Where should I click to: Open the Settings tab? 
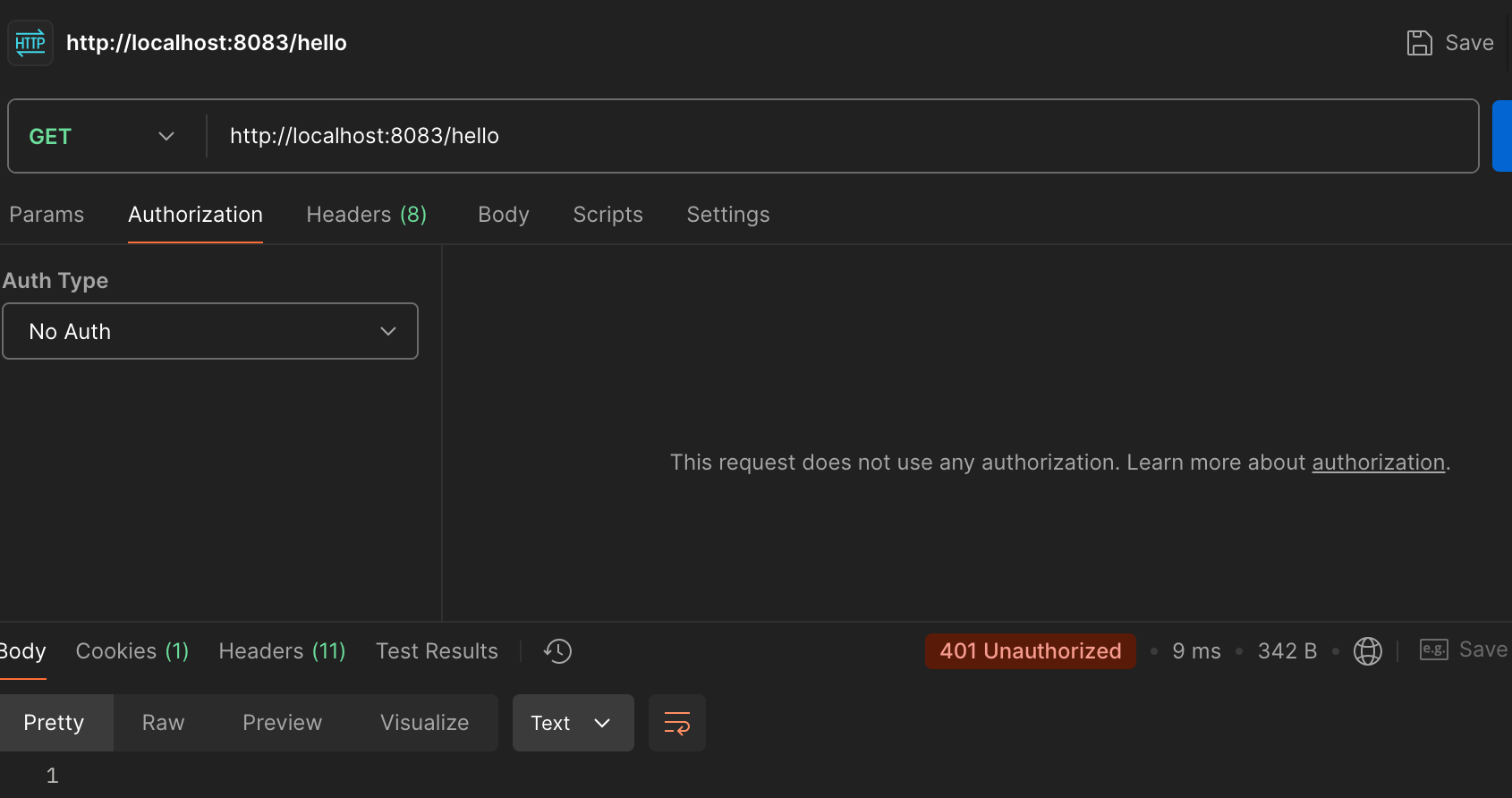pyautogui.click(x=727, y=215)
